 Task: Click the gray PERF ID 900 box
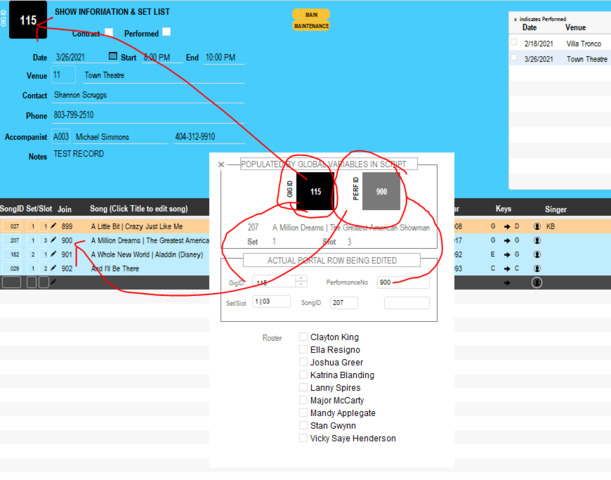[381, 191]
